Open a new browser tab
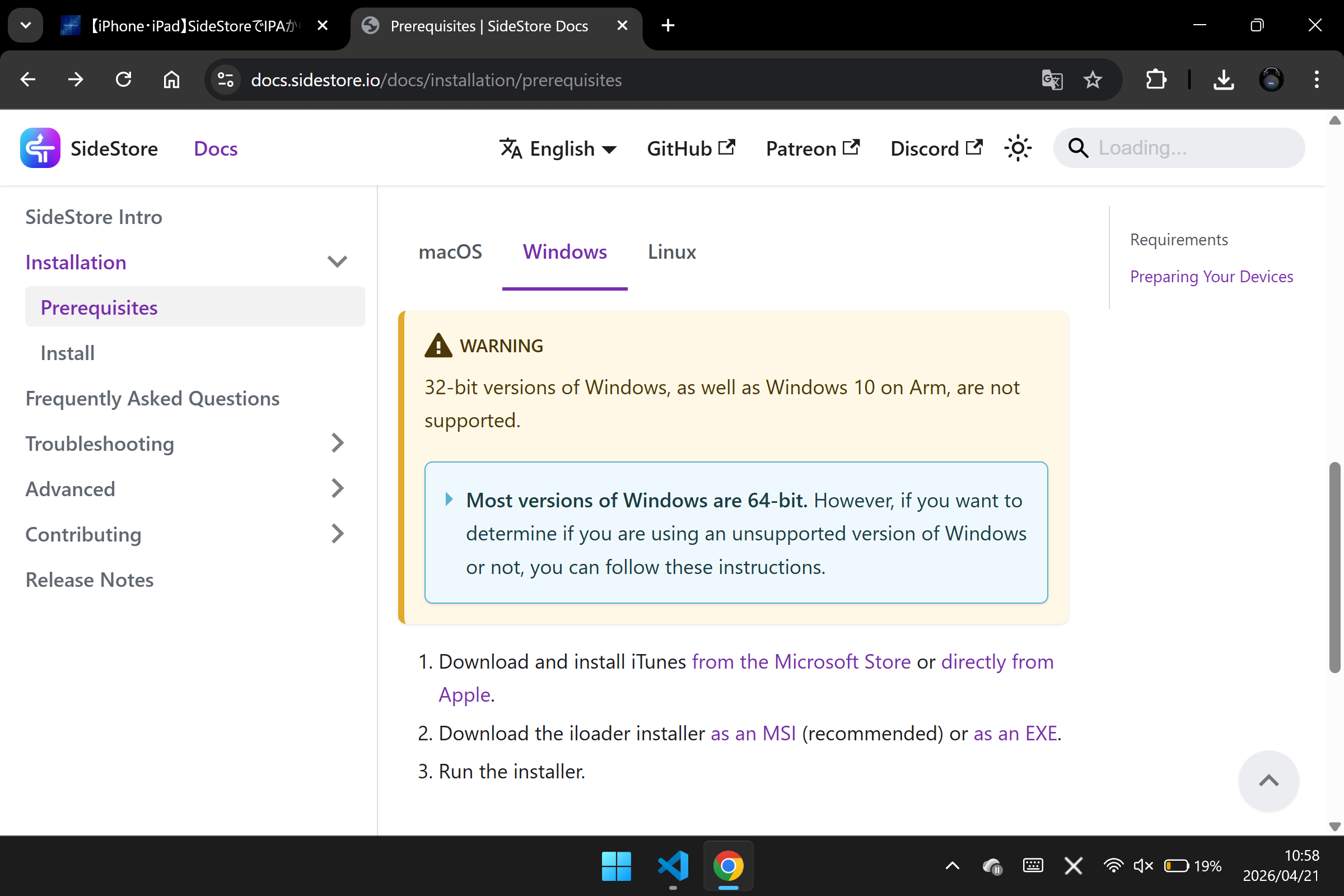Screen dimensions: 1344x896 (668, 26)
